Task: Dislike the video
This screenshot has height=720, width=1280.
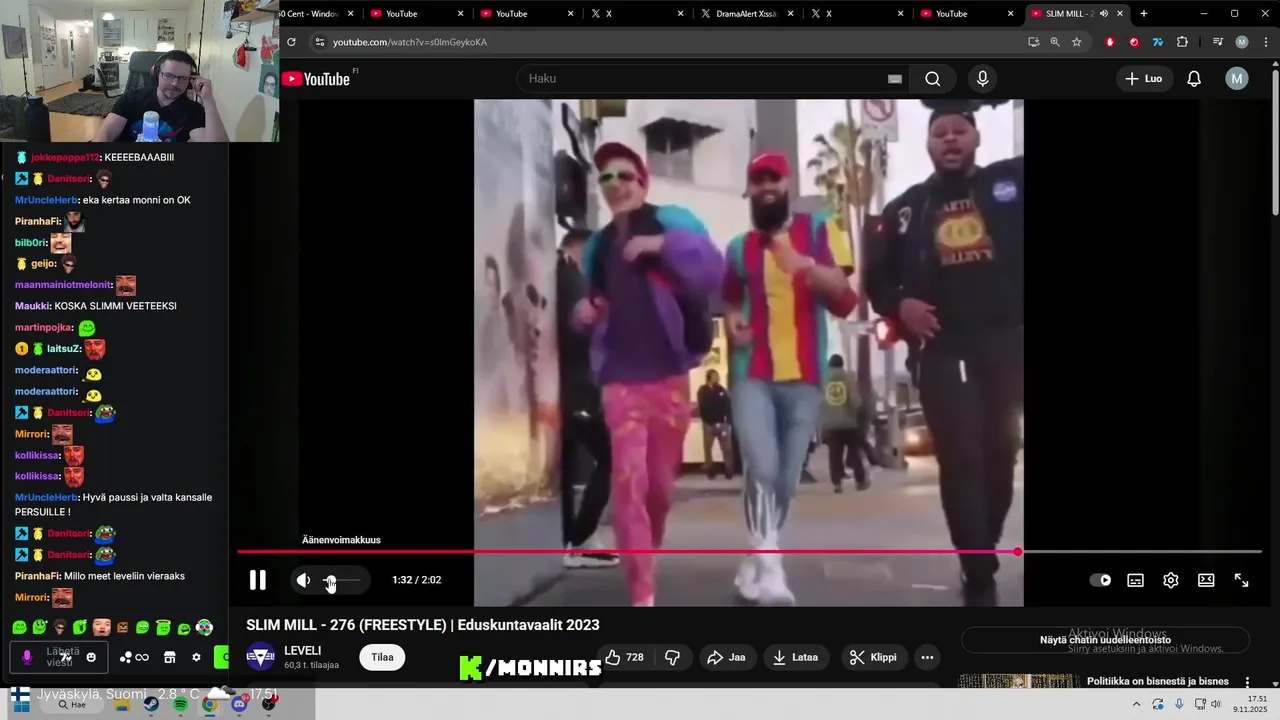Action: coord(673,657)
